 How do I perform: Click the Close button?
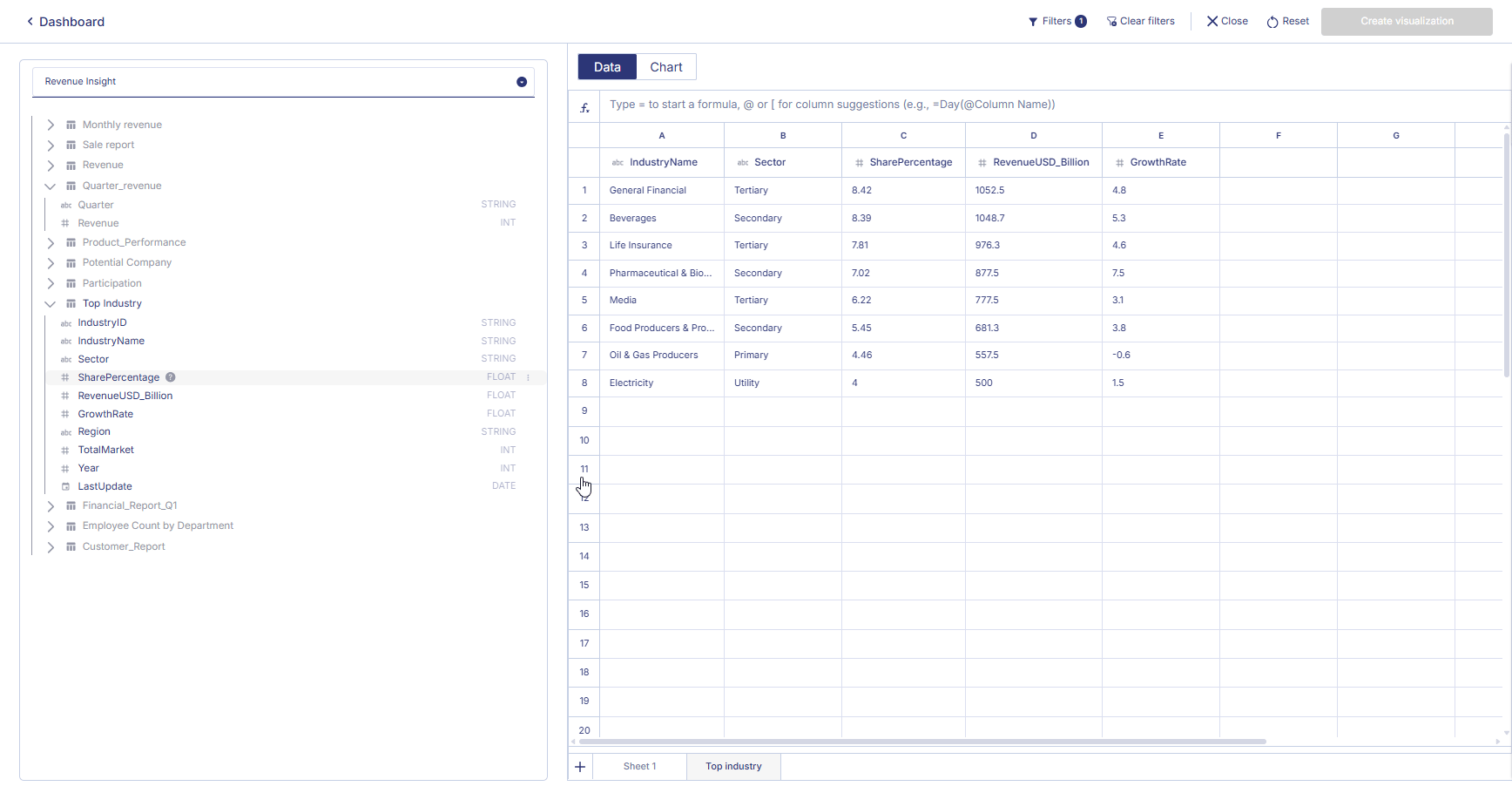pyautogui.click(x=1227, y=22)
